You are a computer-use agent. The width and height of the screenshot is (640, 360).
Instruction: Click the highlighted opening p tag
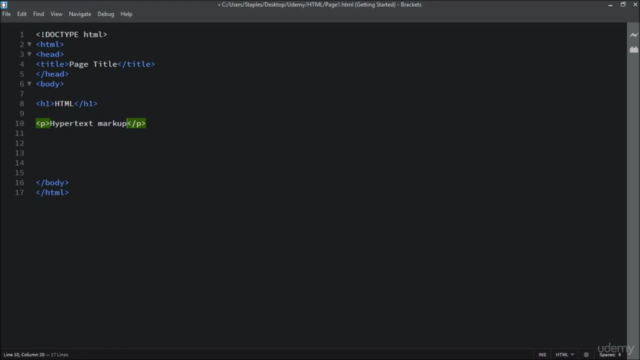pos(43,123)
